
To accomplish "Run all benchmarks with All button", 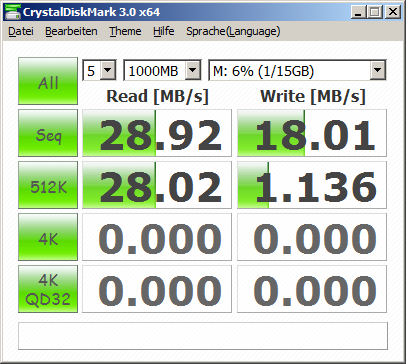I will (48, 81).
